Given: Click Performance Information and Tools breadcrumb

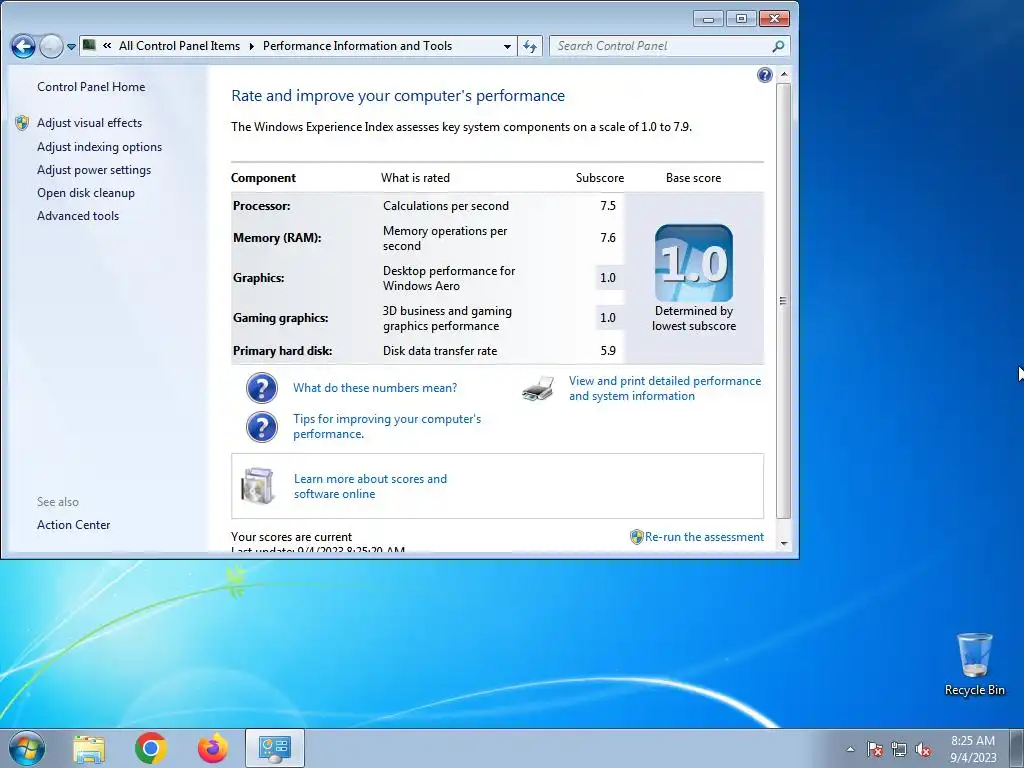Looking at the screenshot, I should (x=357, y=46).
